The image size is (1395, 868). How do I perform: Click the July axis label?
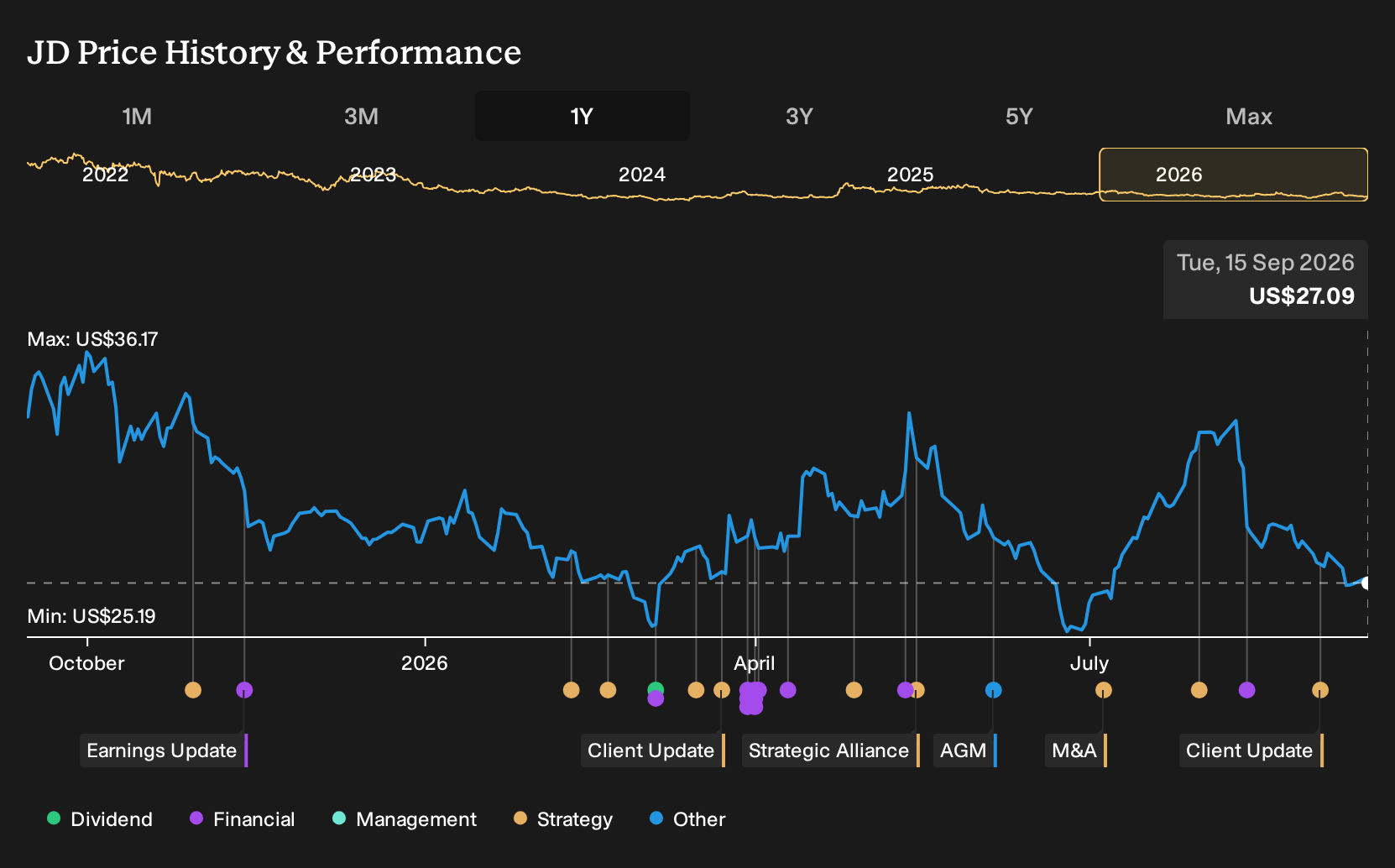tap(1089, 663)
